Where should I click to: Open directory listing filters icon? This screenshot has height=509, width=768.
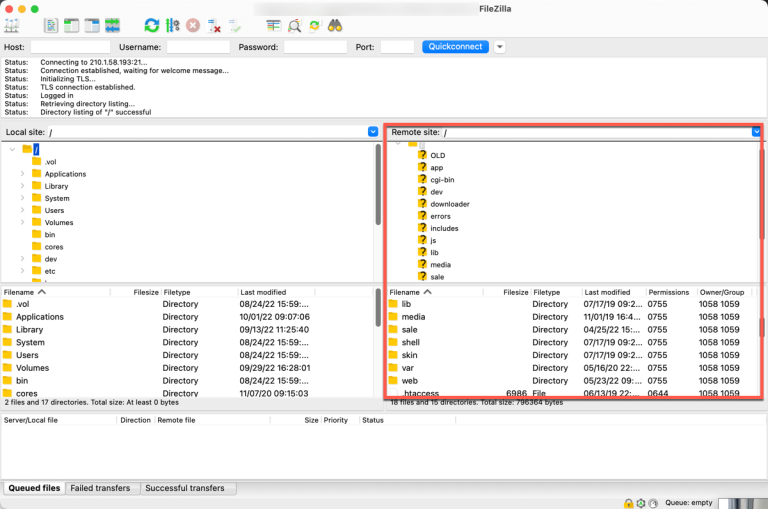[x=273, y=26]
